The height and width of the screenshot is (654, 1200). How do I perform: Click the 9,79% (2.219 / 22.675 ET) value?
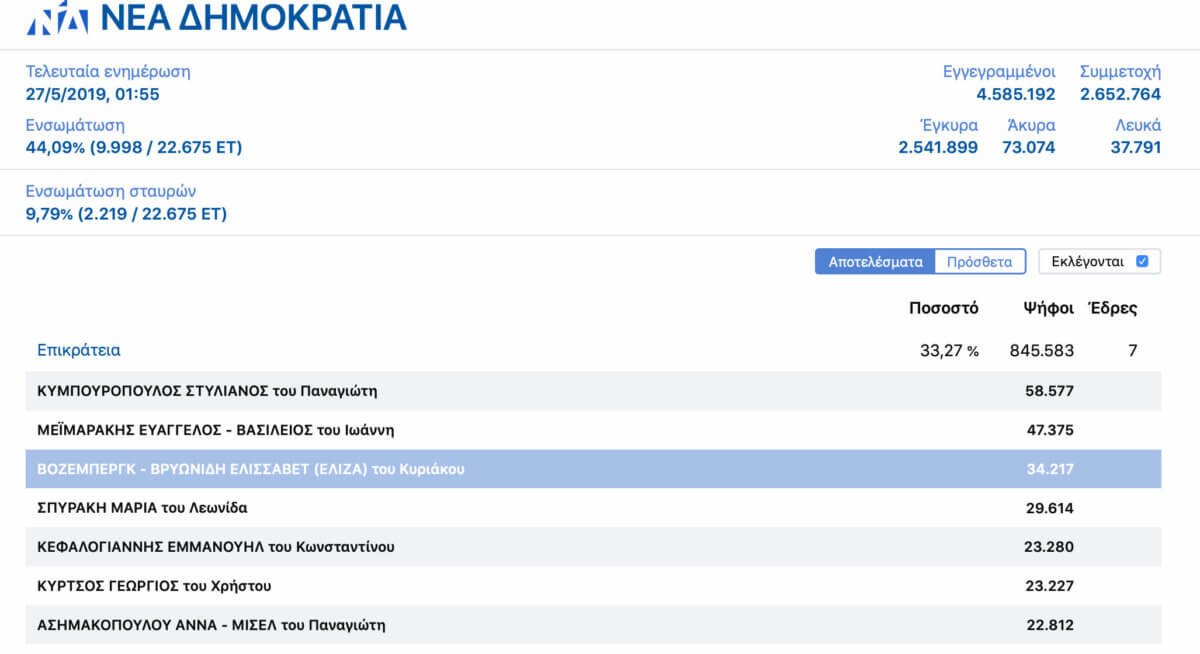click(126, 214)
